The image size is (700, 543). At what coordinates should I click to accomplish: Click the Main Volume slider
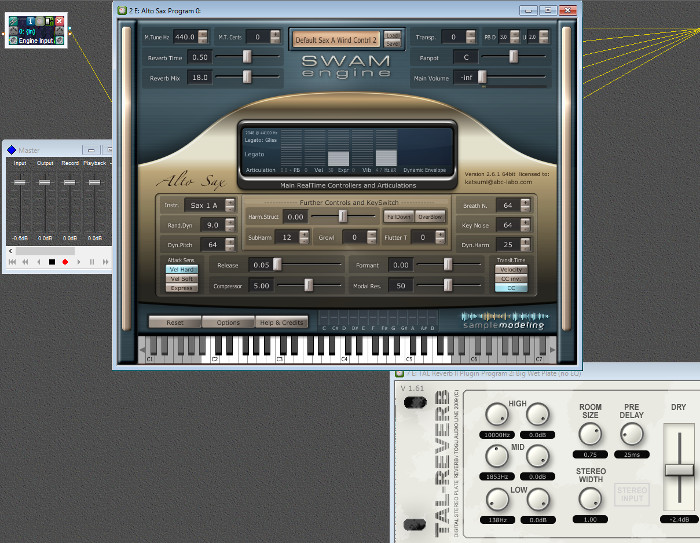513,77
